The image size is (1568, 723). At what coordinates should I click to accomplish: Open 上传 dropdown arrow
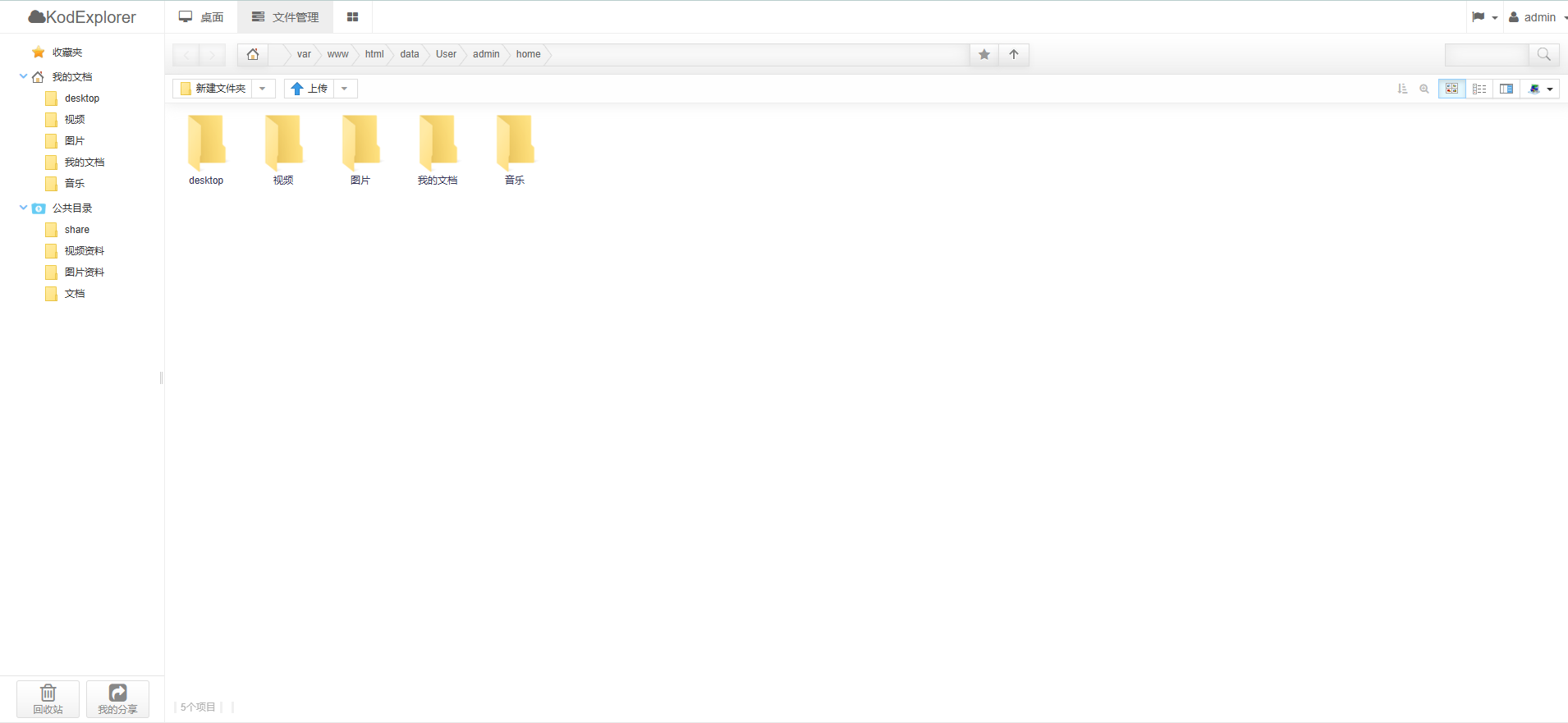345,89
